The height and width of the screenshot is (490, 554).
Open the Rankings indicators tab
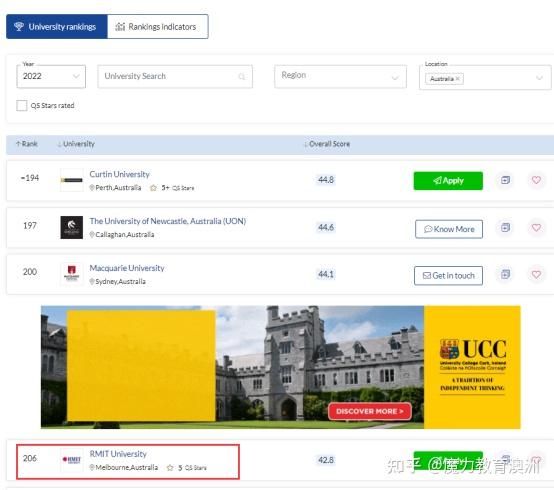(x=158, y=26)
